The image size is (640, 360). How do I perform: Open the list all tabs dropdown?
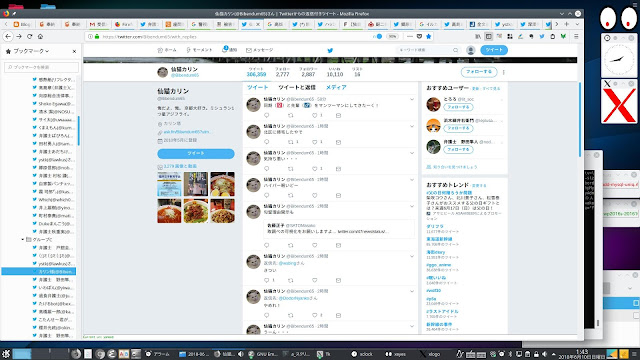point(577,24)
